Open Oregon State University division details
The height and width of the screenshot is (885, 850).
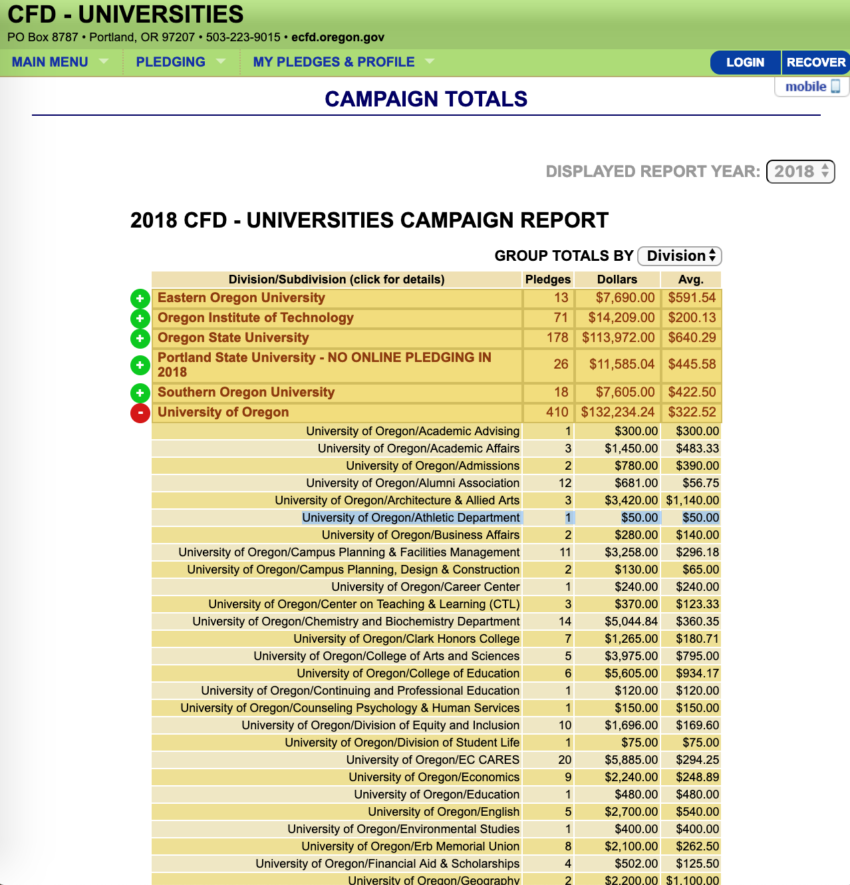click(233, 338)
